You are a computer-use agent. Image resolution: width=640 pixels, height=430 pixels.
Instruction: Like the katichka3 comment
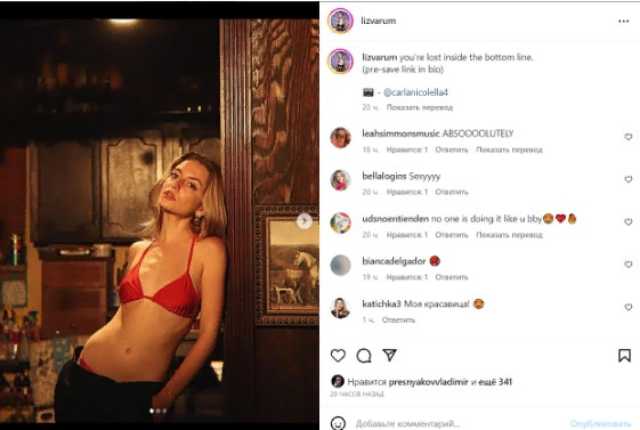(x=628, y=307)
